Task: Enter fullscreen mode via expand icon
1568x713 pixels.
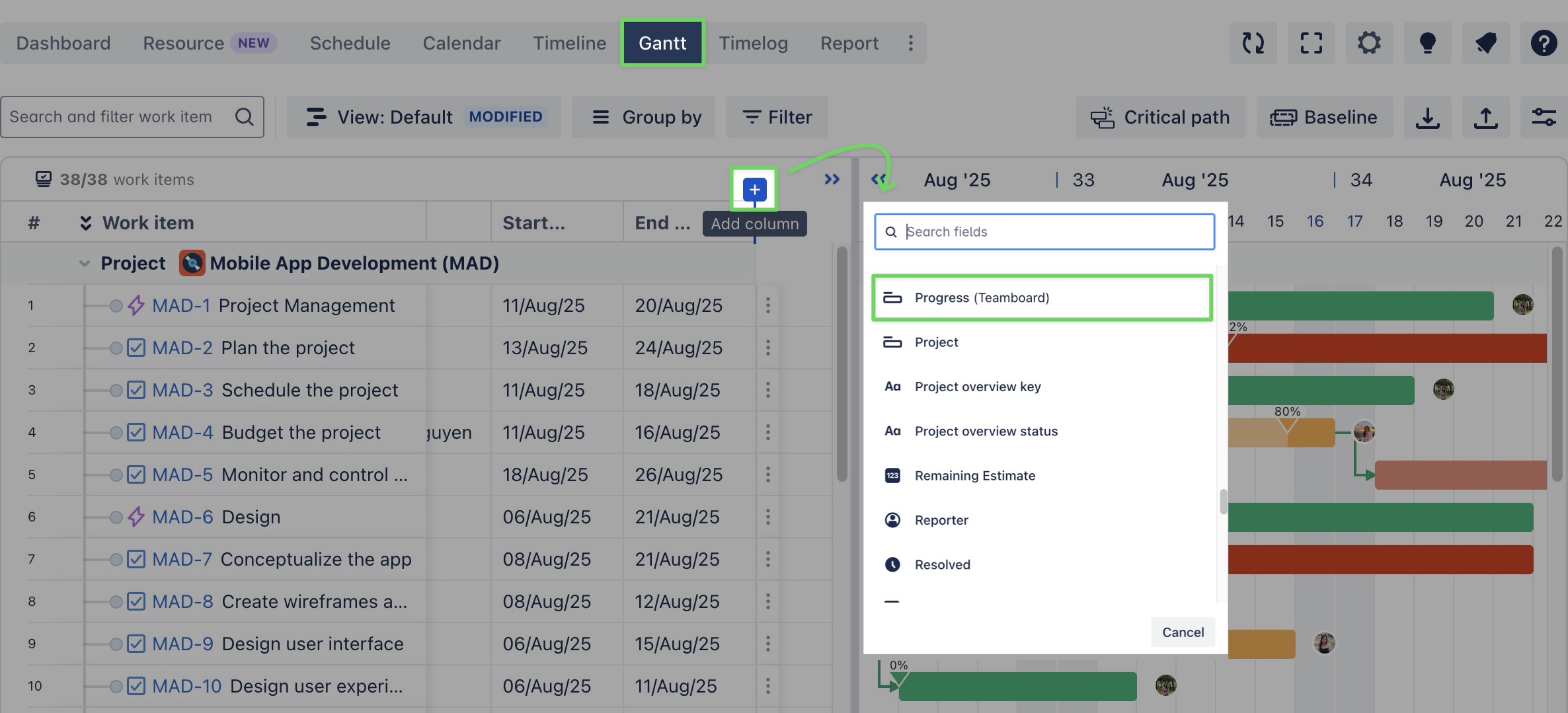Action: (1311, 43)
